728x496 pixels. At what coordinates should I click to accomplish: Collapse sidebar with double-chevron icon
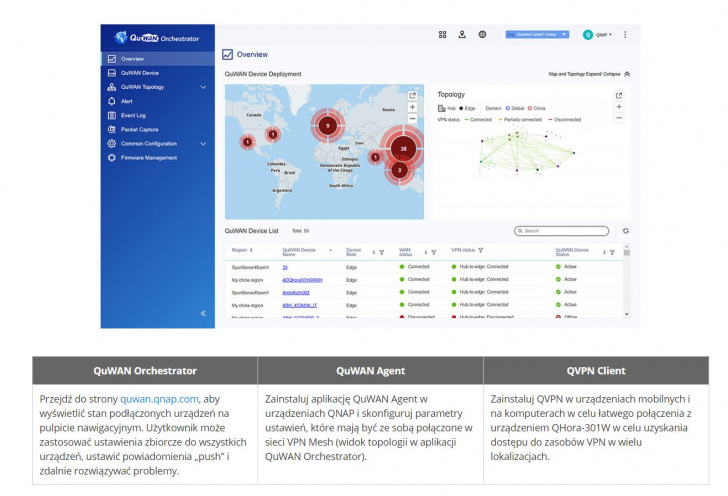[x=203, y=313]
